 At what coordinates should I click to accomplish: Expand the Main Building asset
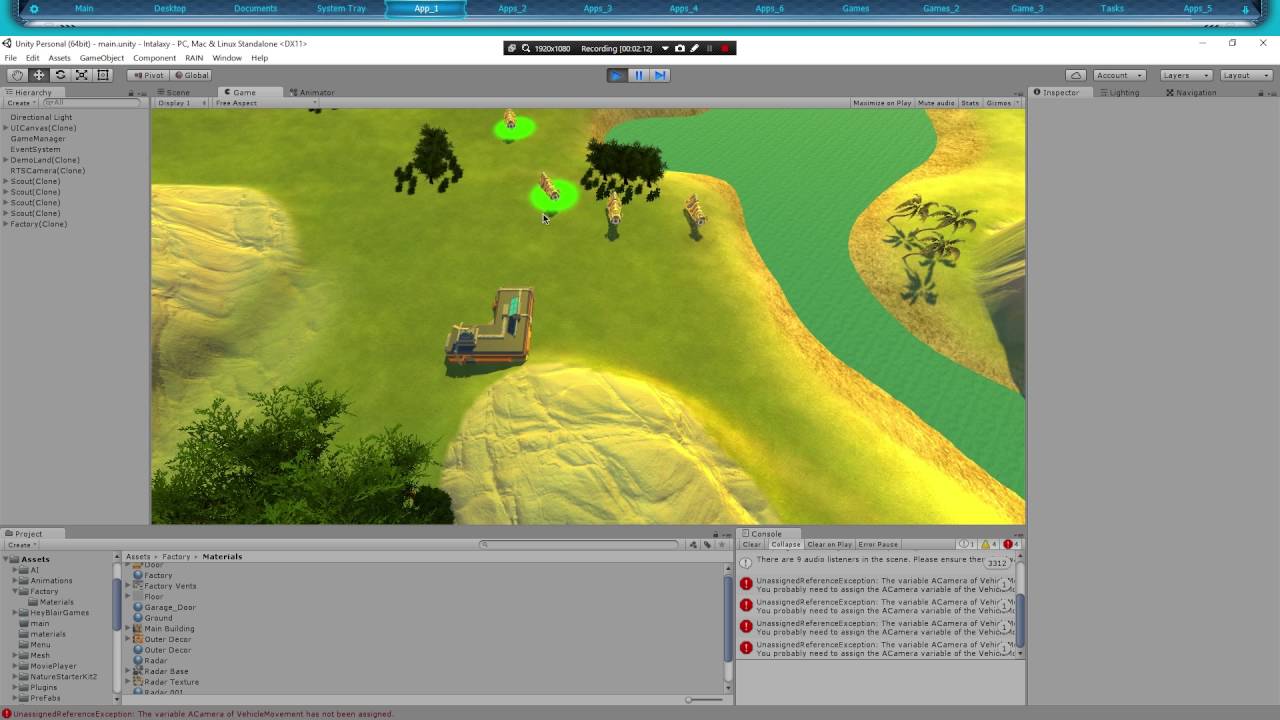coord(128,629)
